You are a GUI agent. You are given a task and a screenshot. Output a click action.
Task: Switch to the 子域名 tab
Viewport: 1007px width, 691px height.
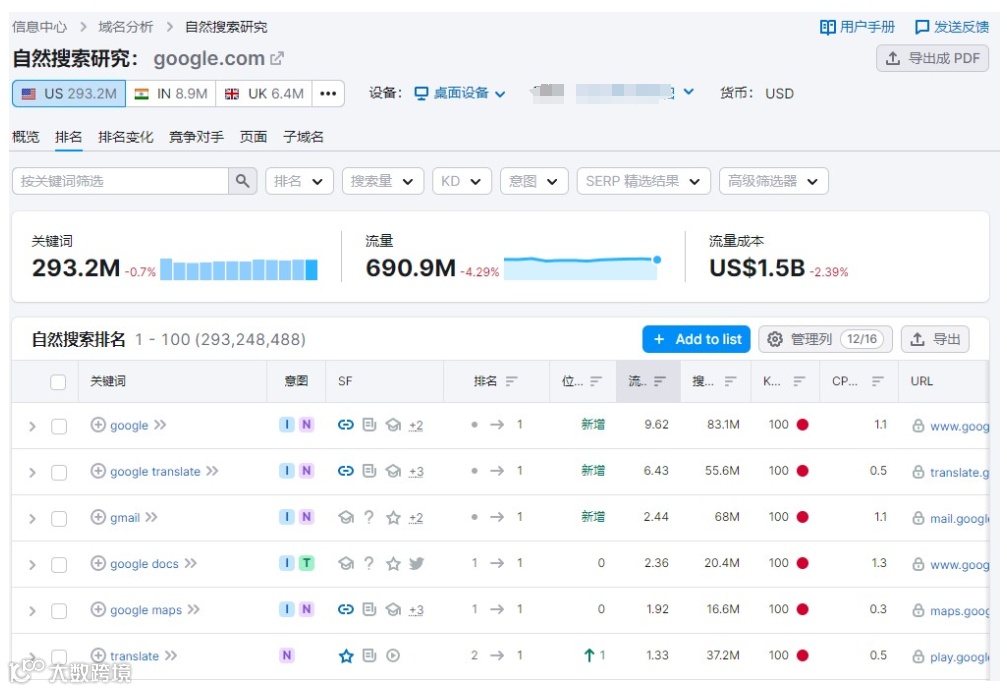tap(303, 137)
